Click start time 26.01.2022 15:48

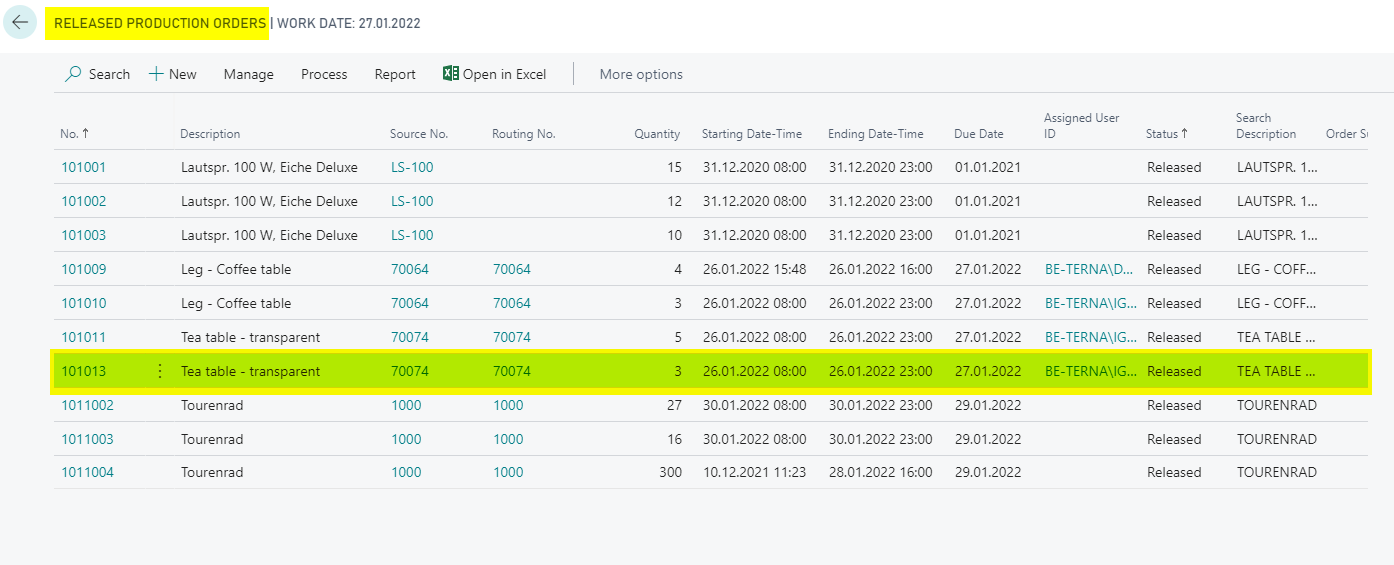click(754, 269)
